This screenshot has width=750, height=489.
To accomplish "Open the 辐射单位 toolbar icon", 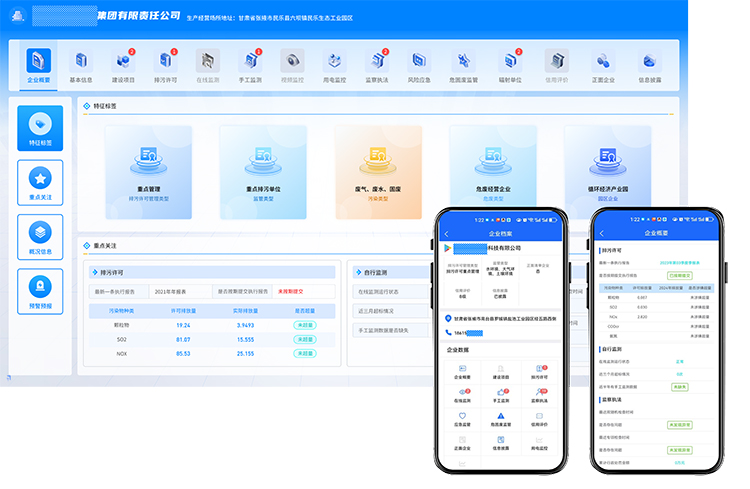I will pos(511,63).
